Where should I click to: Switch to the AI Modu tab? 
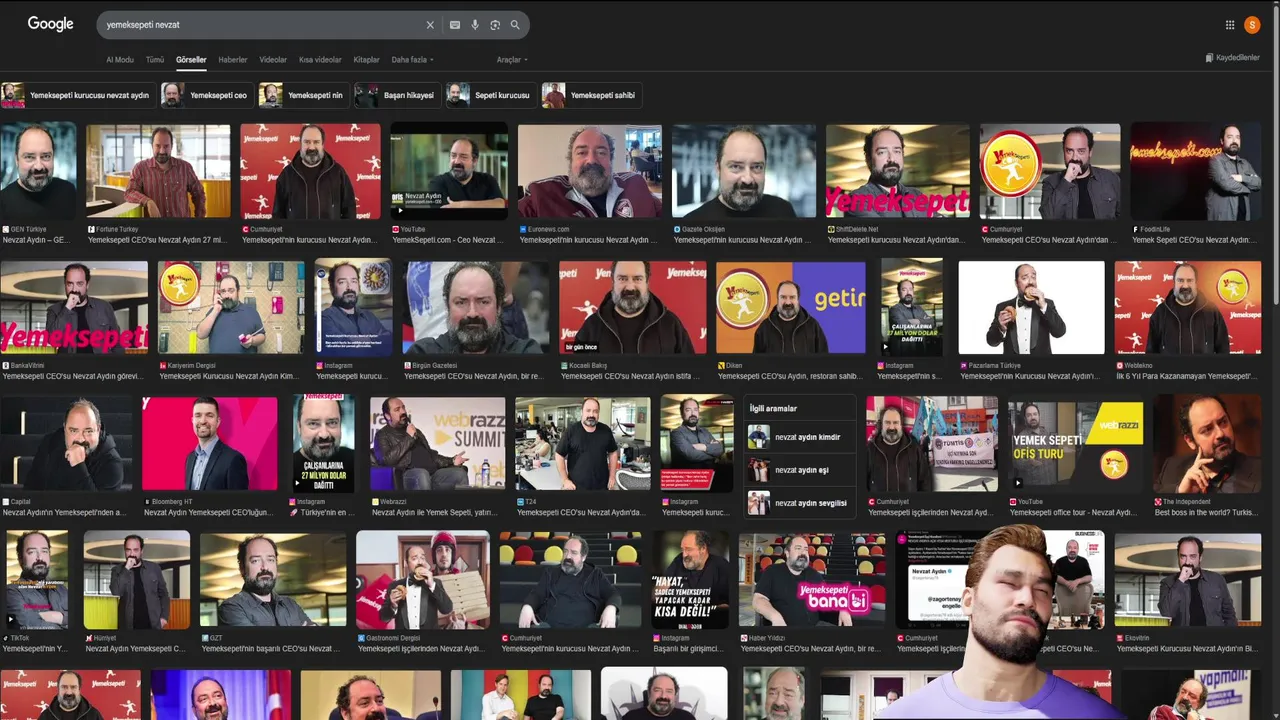120,60
